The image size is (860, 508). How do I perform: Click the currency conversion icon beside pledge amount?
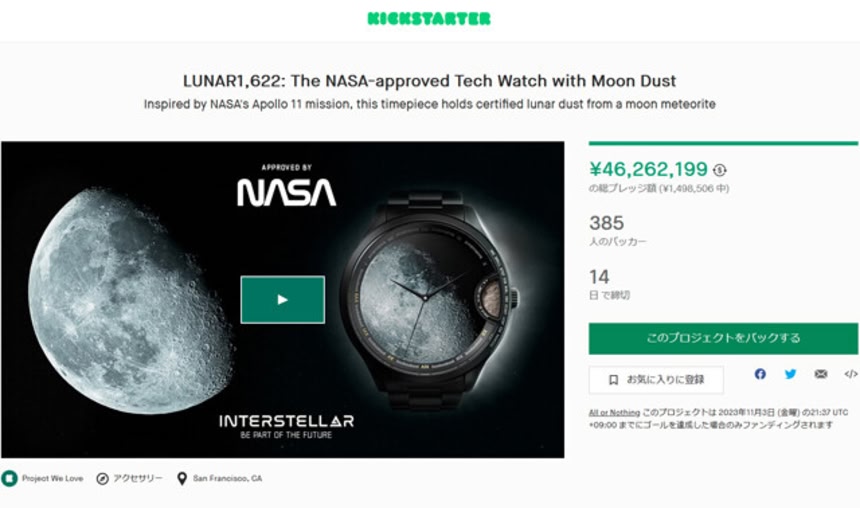(721, 171)
